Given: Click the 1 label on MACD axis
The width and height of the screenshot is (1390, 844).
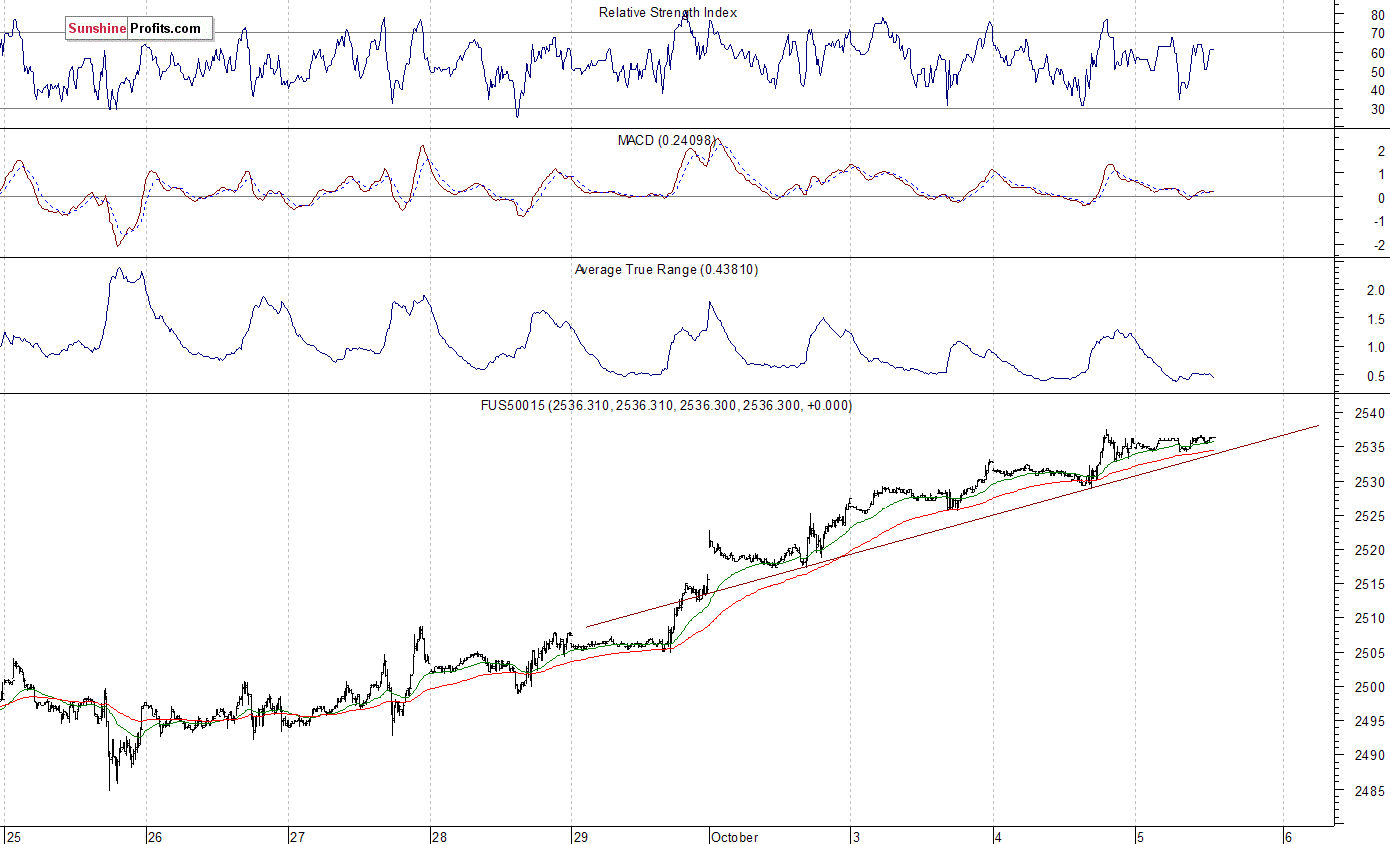Looking at the screenshot, I should tap(1381, 174).
